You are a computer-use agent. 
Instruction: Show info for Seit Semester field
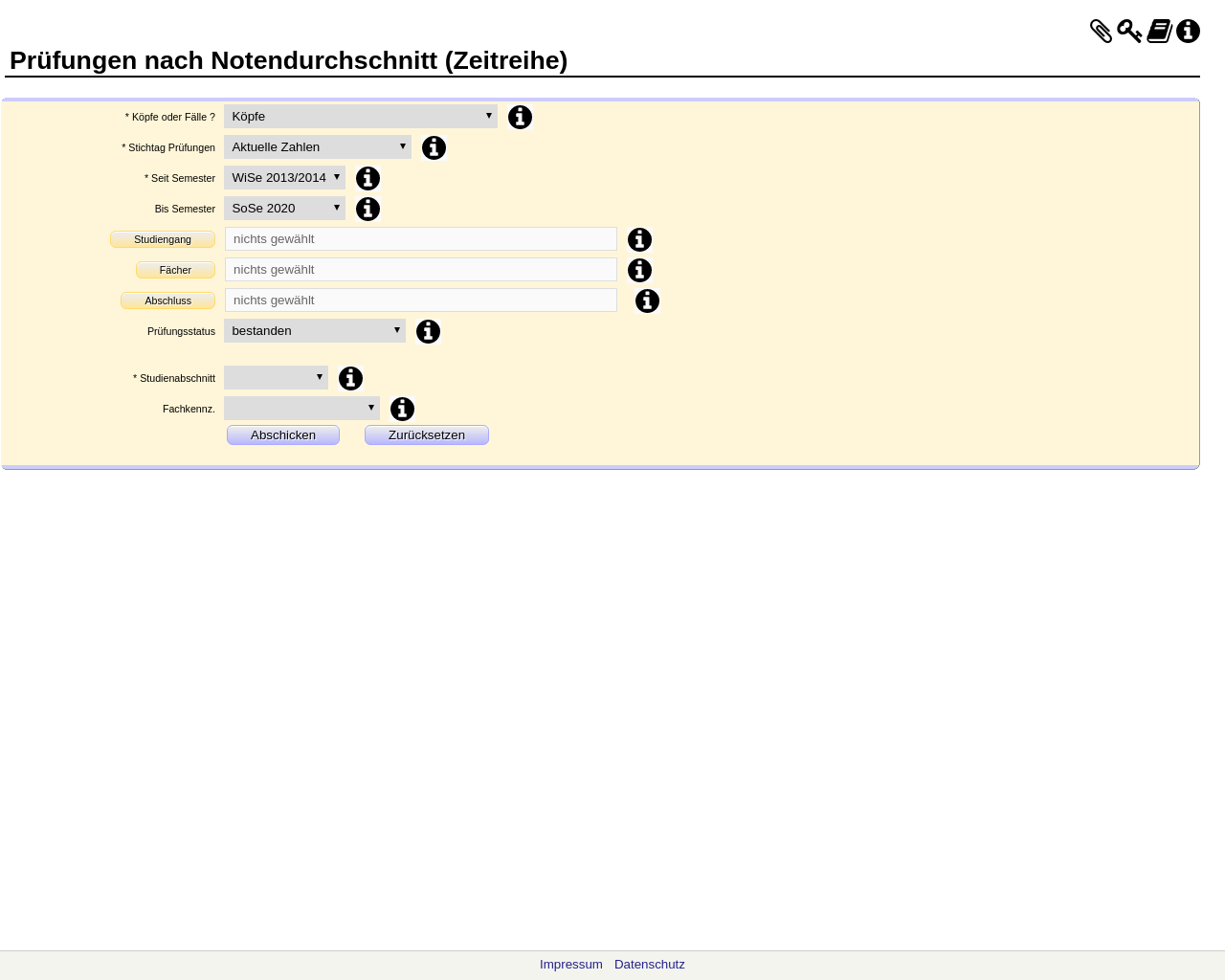367,178
